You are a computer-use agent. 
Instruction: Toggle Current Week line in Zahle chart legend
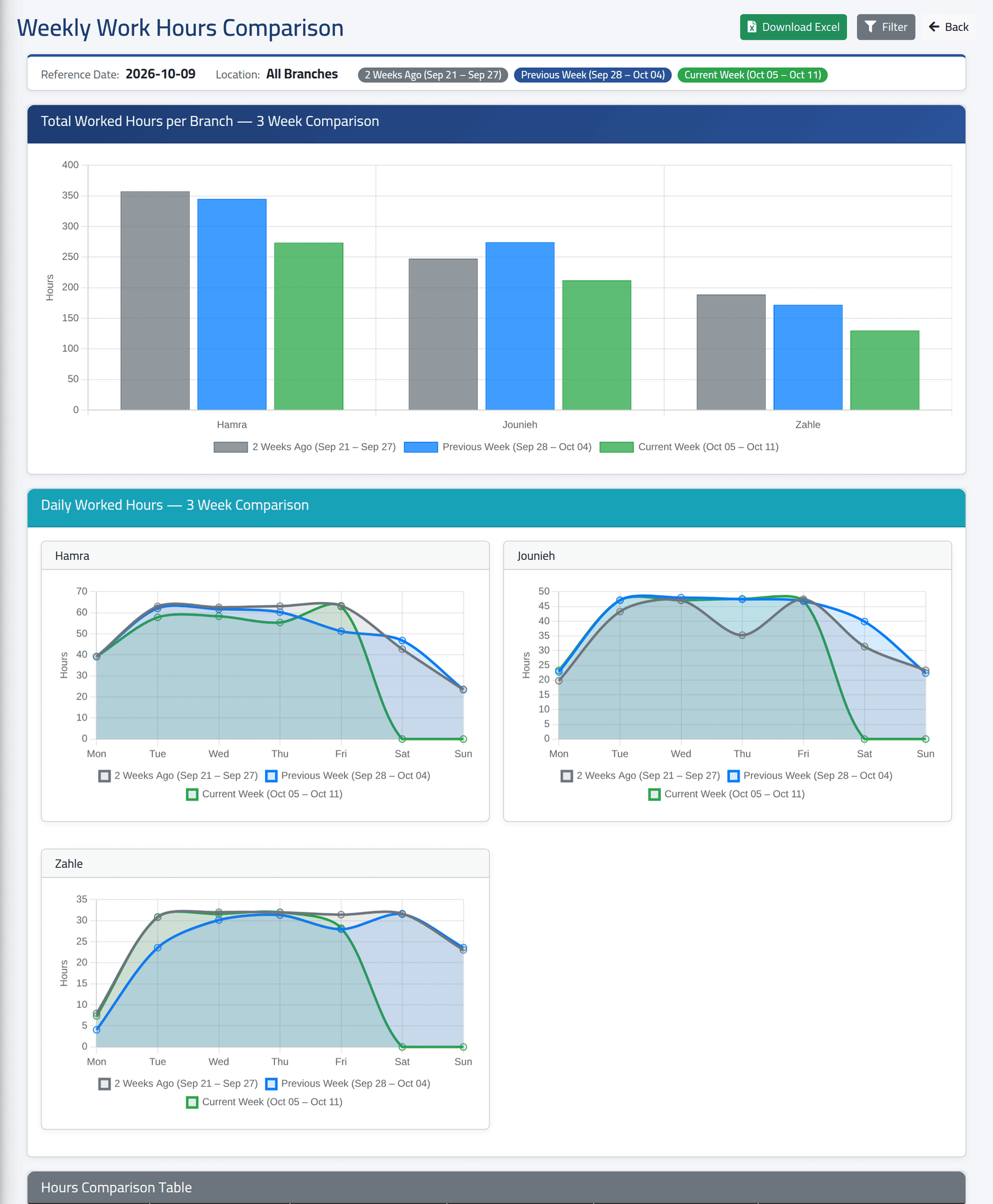click(x=264, y=1102)
